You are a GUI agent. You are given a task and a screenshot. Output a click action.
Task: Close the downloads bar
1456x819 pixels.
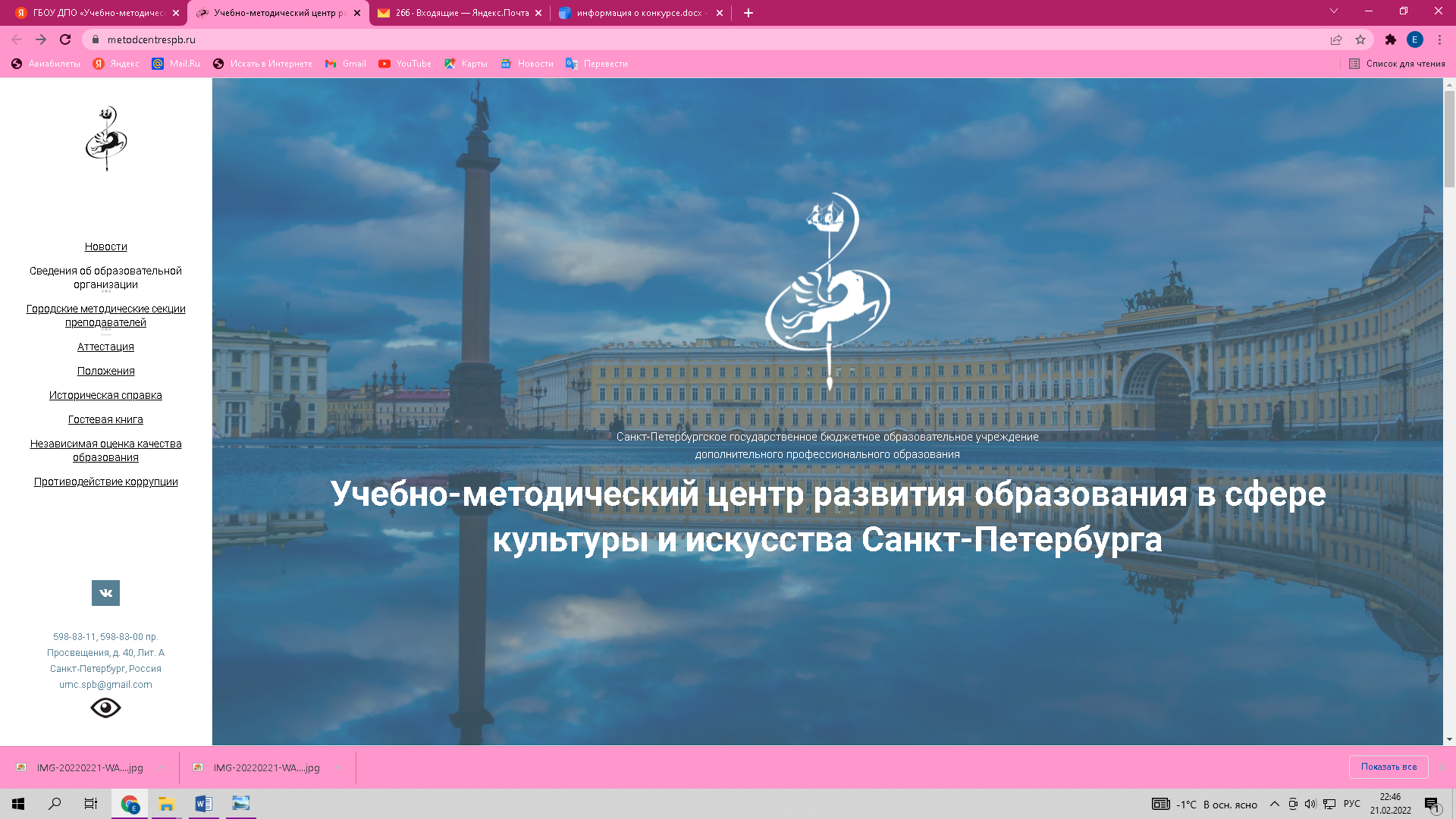coord(1442,767)
